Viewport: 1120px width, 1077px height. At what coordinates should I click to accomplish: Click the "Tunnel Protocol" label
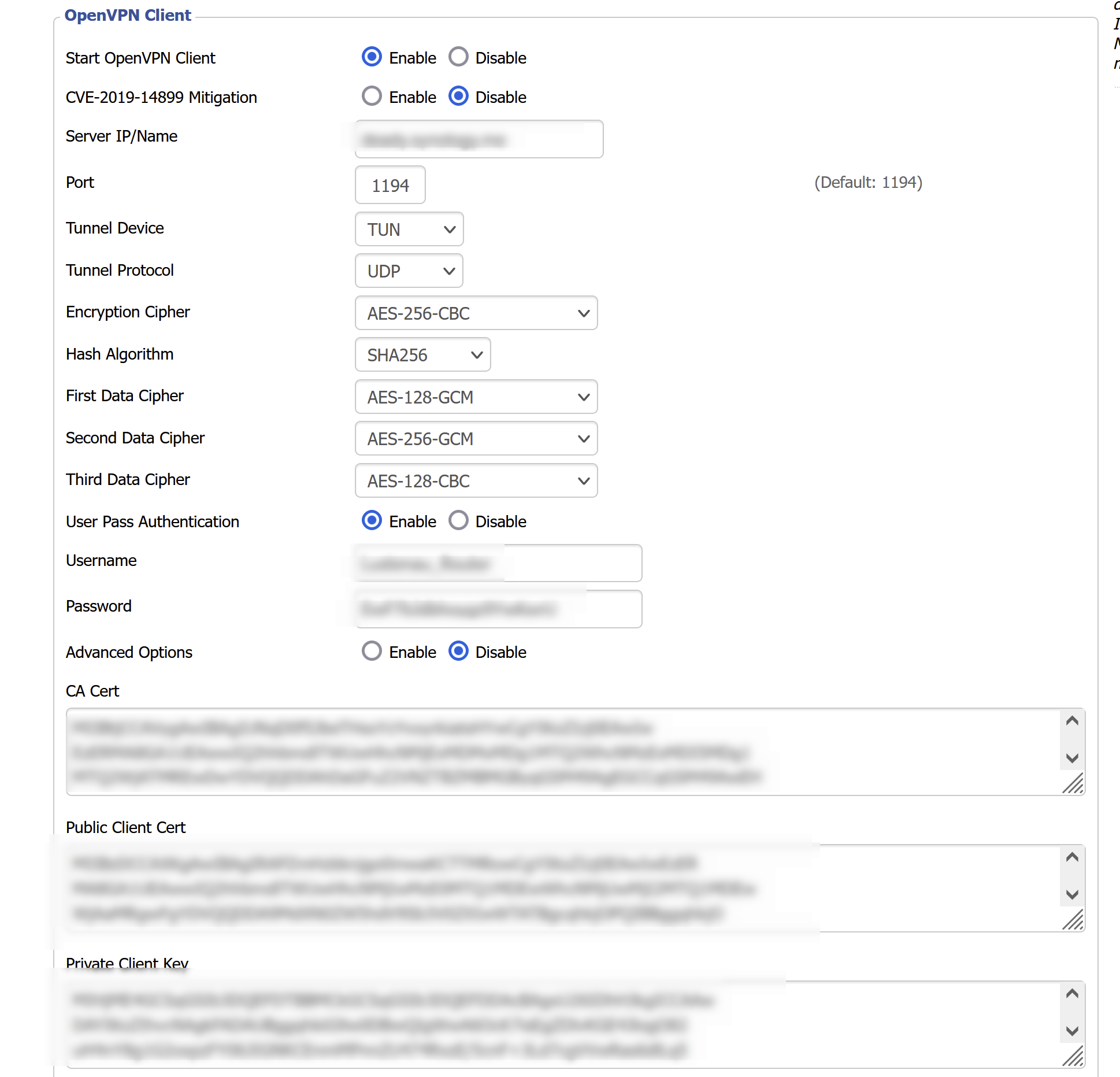pyautogui.click(x=120, y=270)
